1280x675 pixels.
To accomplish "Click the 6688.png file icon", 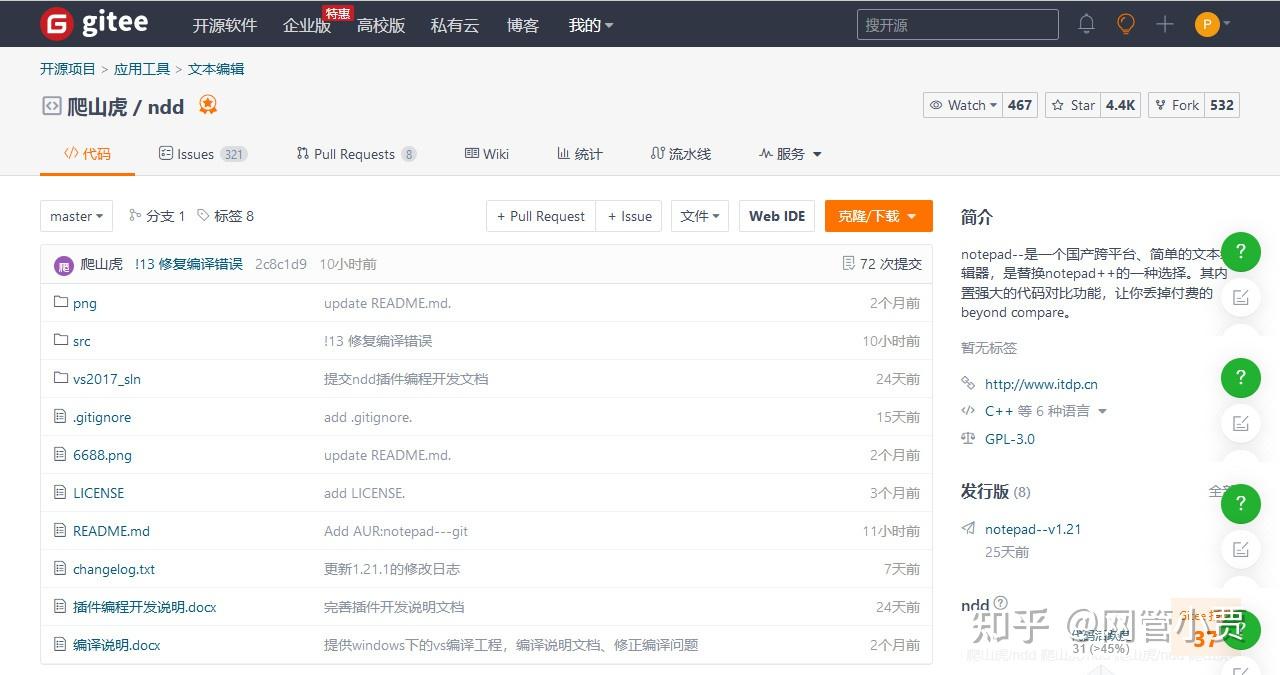I will tap(61, 454).
